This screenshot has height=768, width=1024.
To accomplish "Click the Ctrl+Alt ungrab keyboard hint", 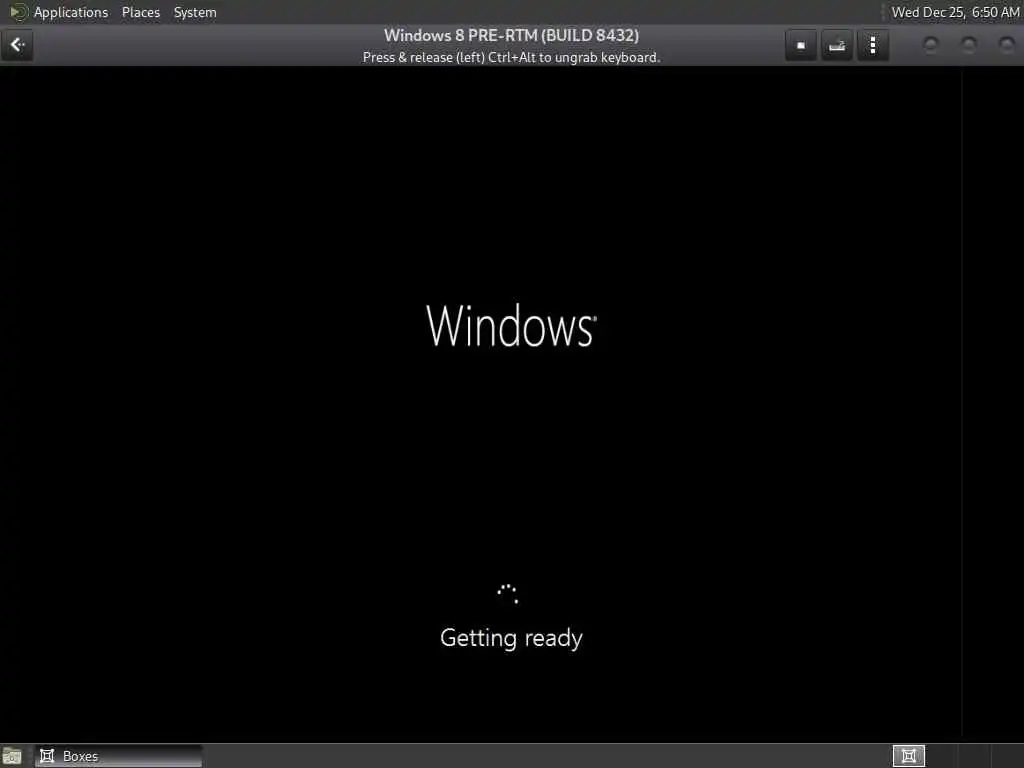I will pyautogui.click(x=511, y=57).
